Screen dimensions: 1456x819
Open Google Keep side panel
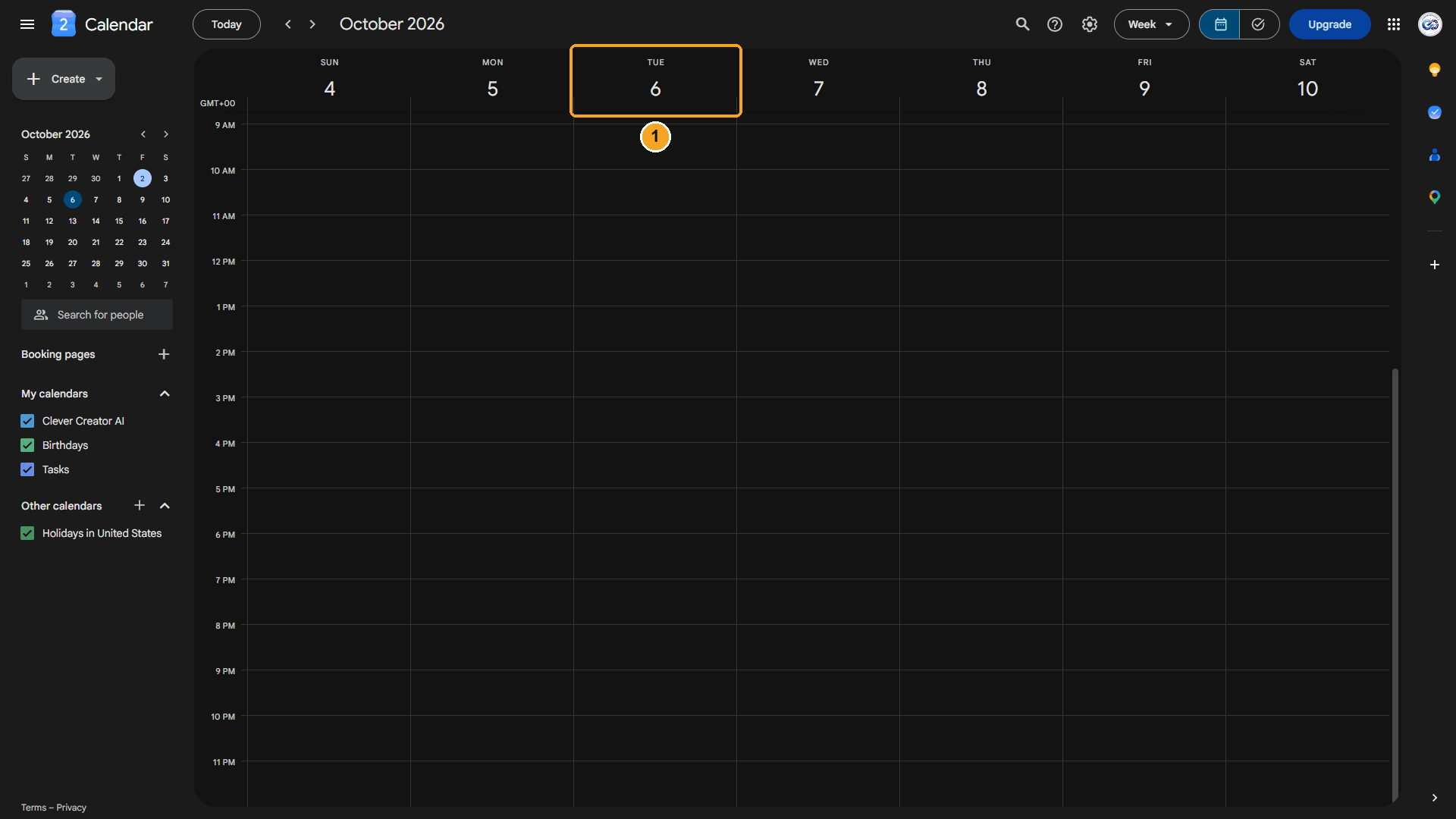1435,70
